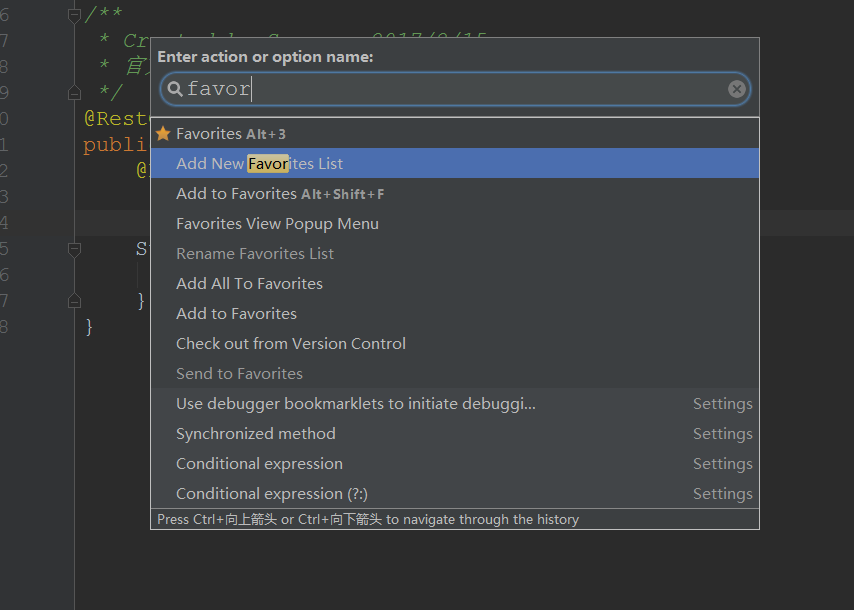Click the comment end fold marker
854x610 pixels.
pyautogui.click(x=74, y=93)
